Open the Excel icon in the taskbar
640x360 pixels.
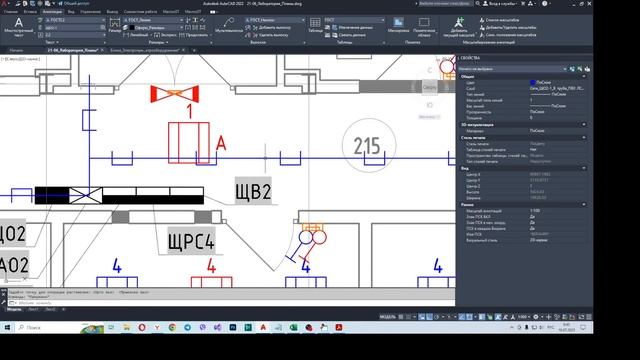293,327
